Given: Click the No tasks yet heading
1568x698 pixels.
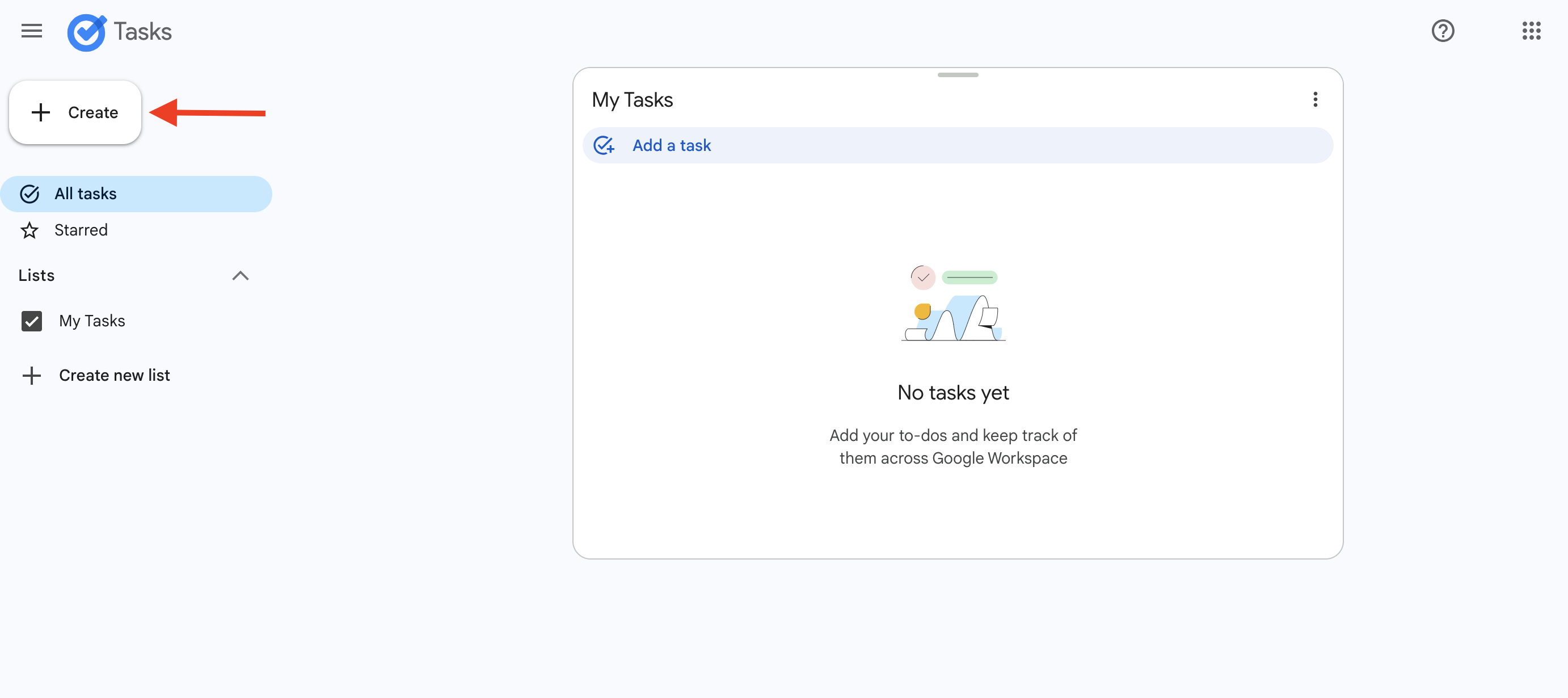Looking at the screenshot, I should [953, 393].
